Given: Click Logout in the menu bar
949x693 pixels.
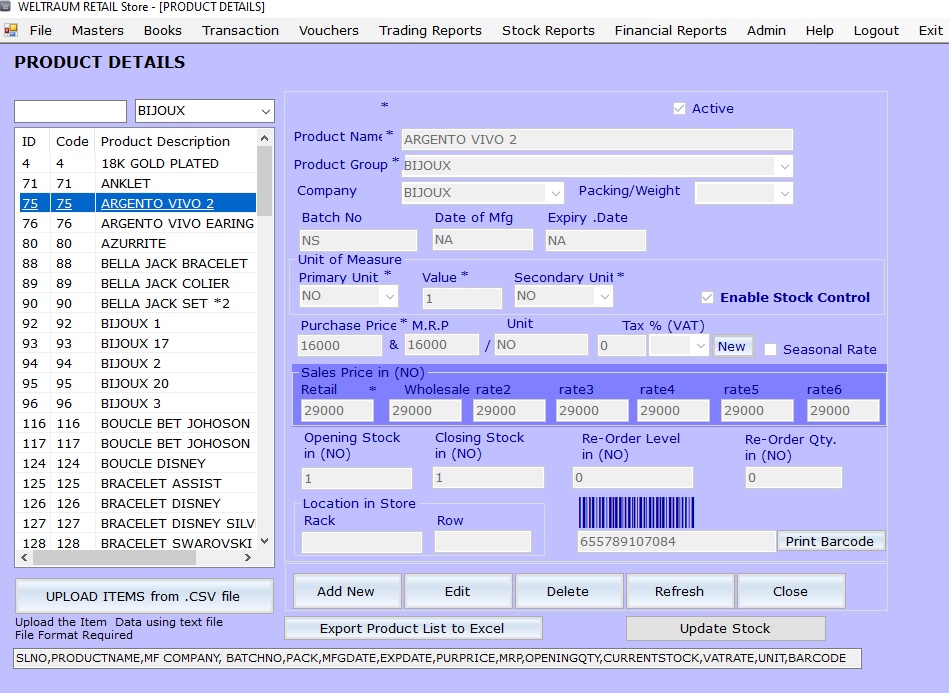Looking at the screenshot, I should coord(876,30).
